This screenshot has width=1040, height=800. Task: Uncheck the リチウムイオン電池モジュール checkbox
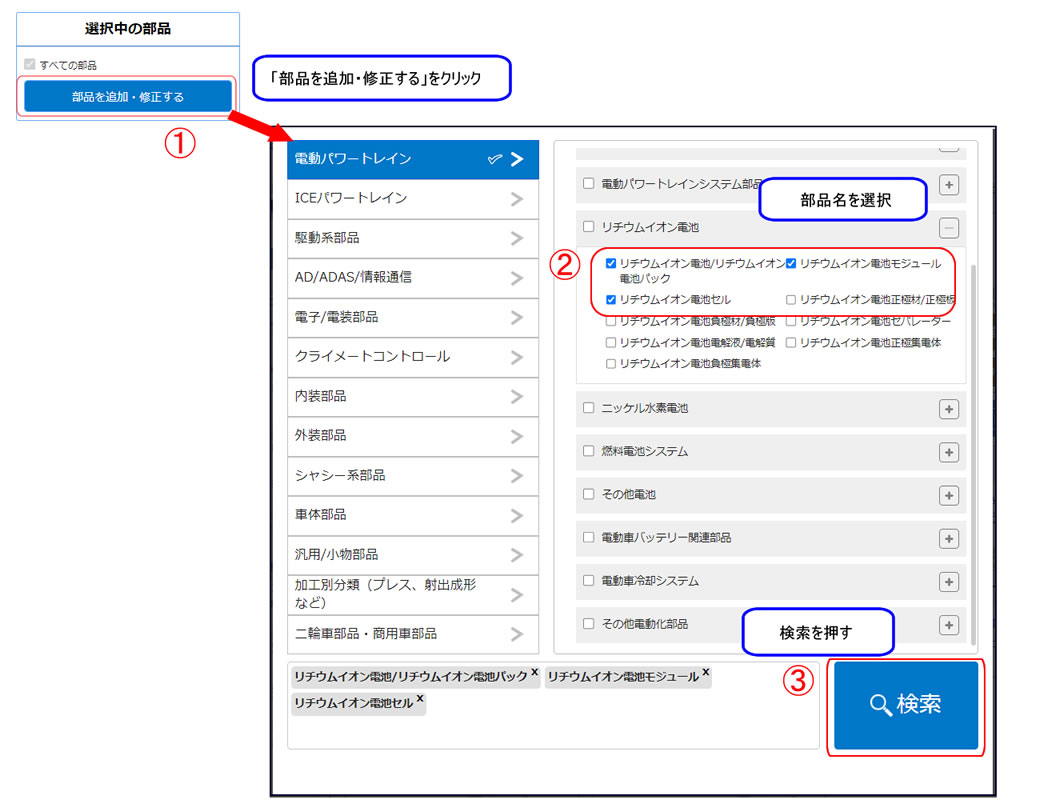[x=791, y=263]
